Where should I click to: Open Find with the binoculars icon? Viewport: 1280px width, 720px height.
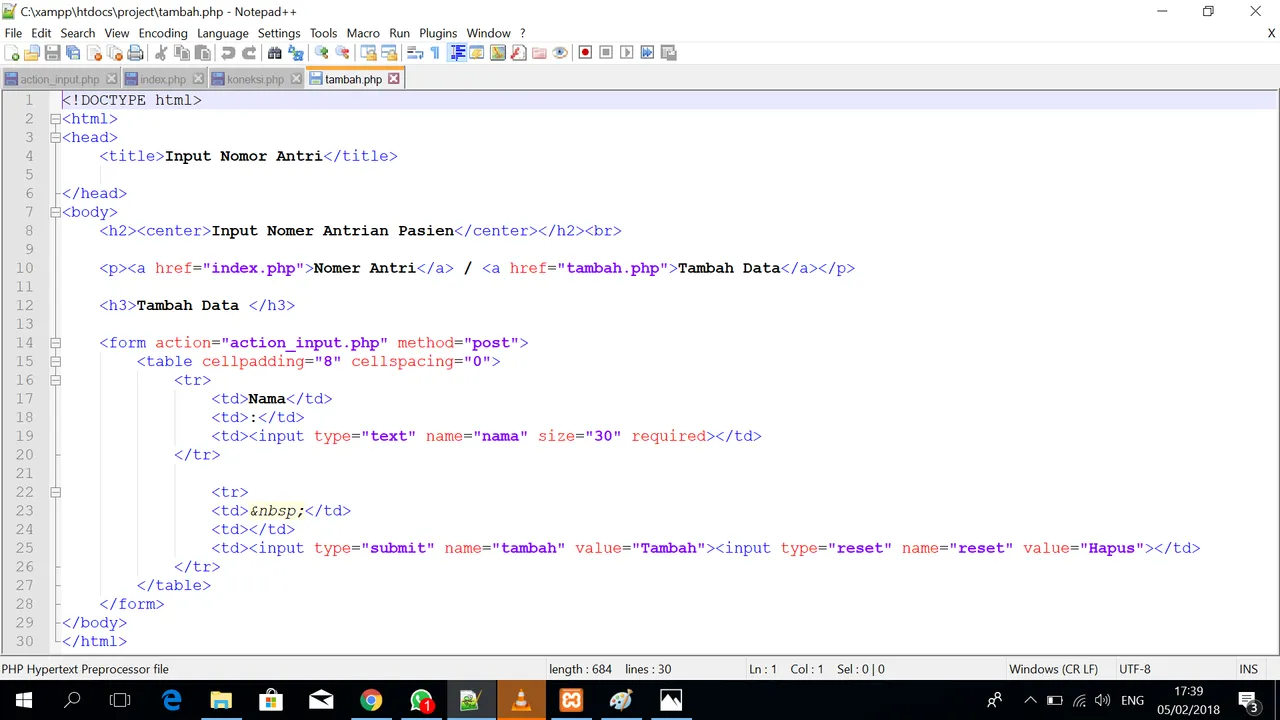[275, 52]
